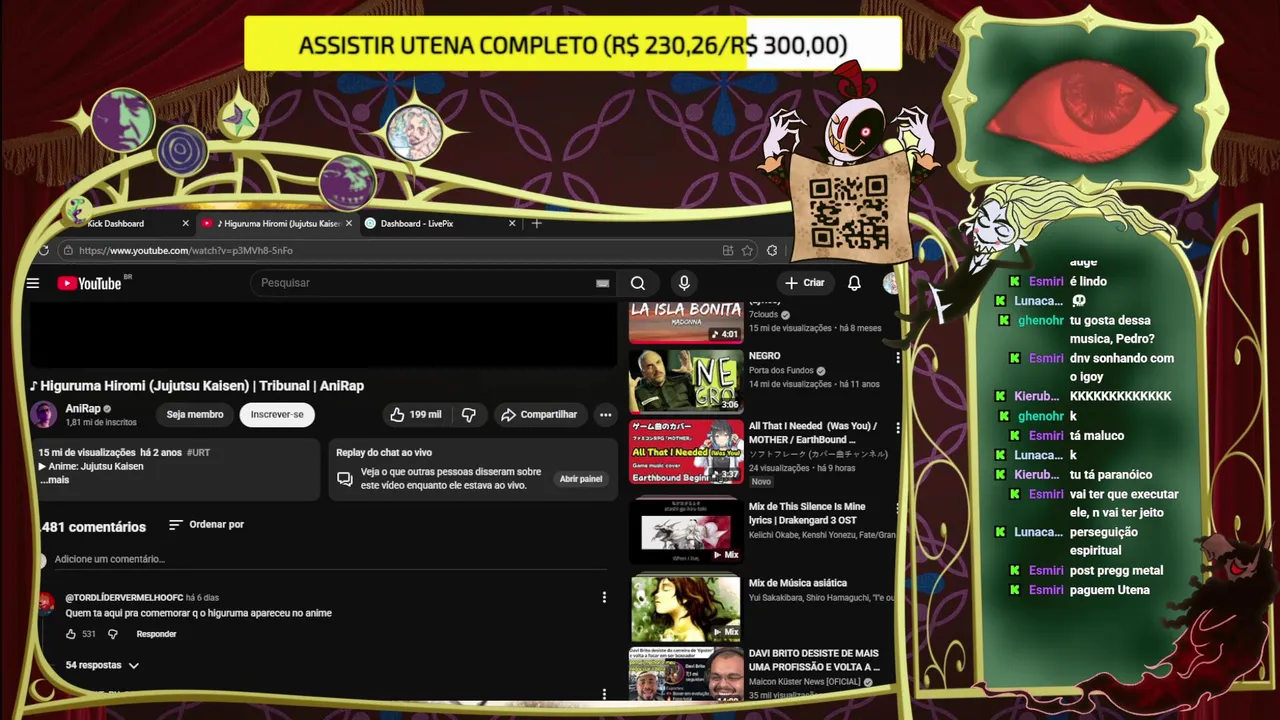Open the Ordenar por sort dropdown
Screen dimensions: 1280x720
206,525
